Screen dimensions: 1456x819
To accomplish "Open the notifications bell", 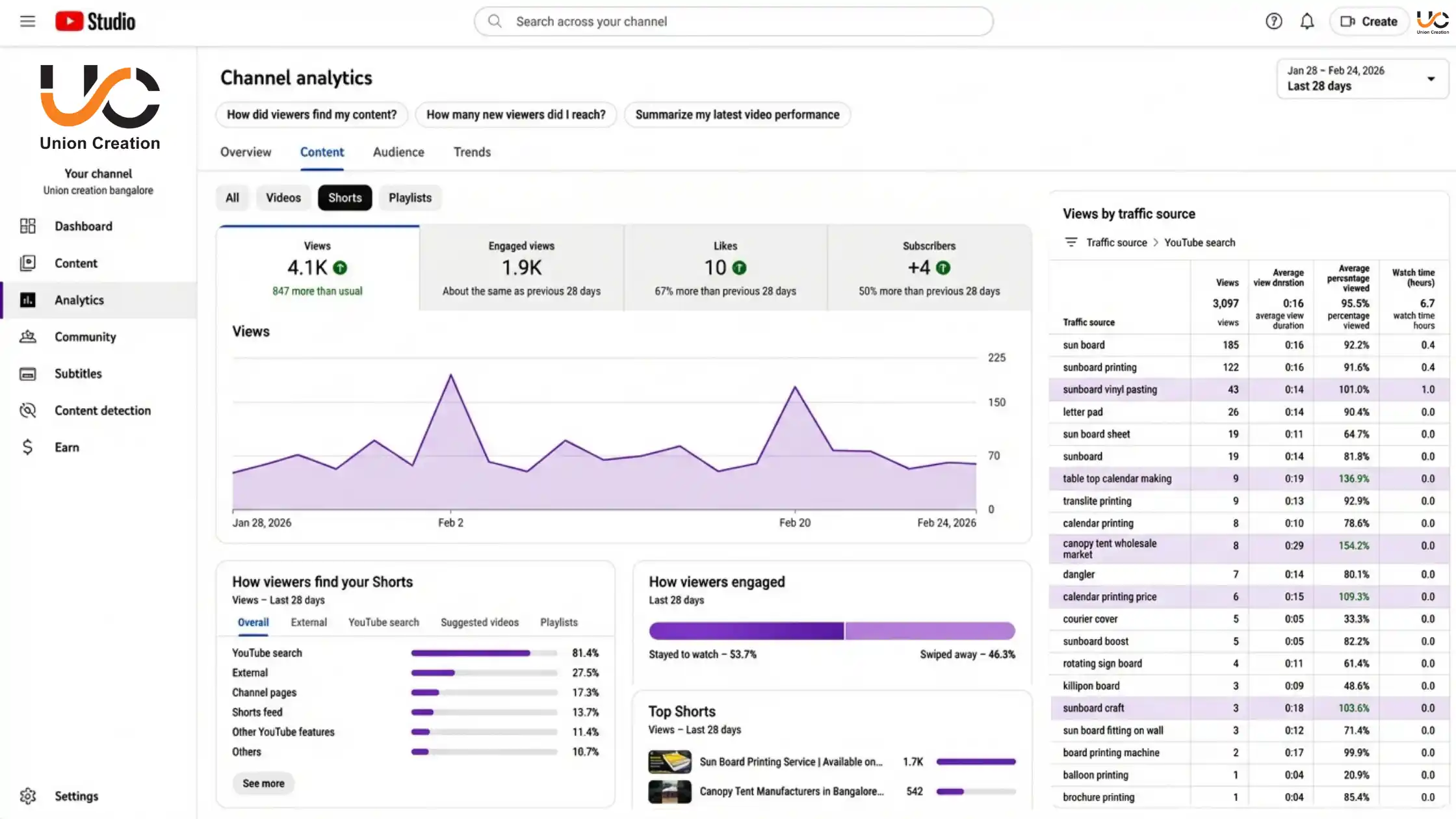I will (1307, 21).
